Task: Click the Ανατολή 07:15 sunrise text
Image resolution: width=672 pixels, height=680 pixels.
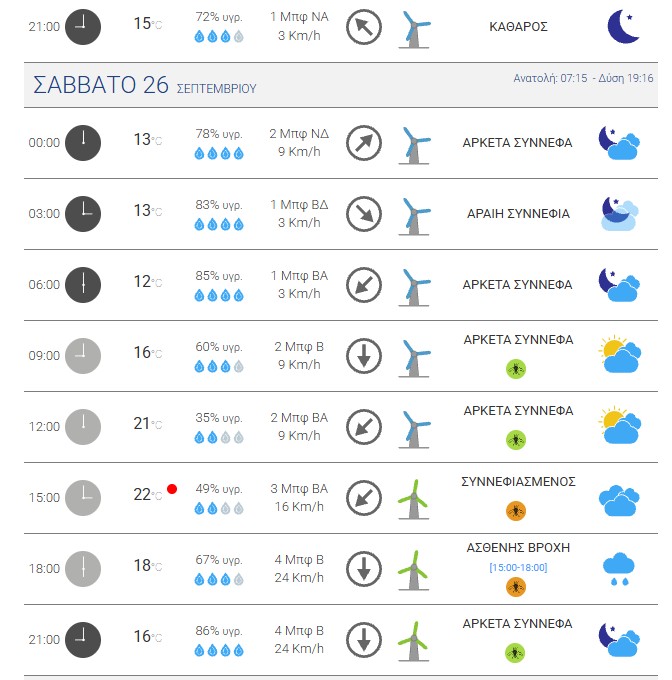Action: coord(550,78)
